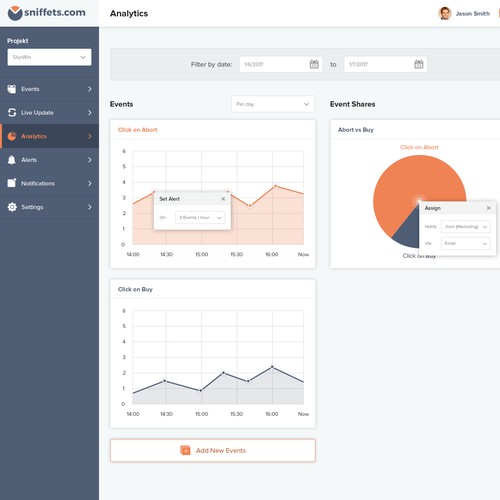Image resolution: width=500 pixels, height=500 pixels.
Task: Expand the Events menu chevron
Action: point(90,89)
